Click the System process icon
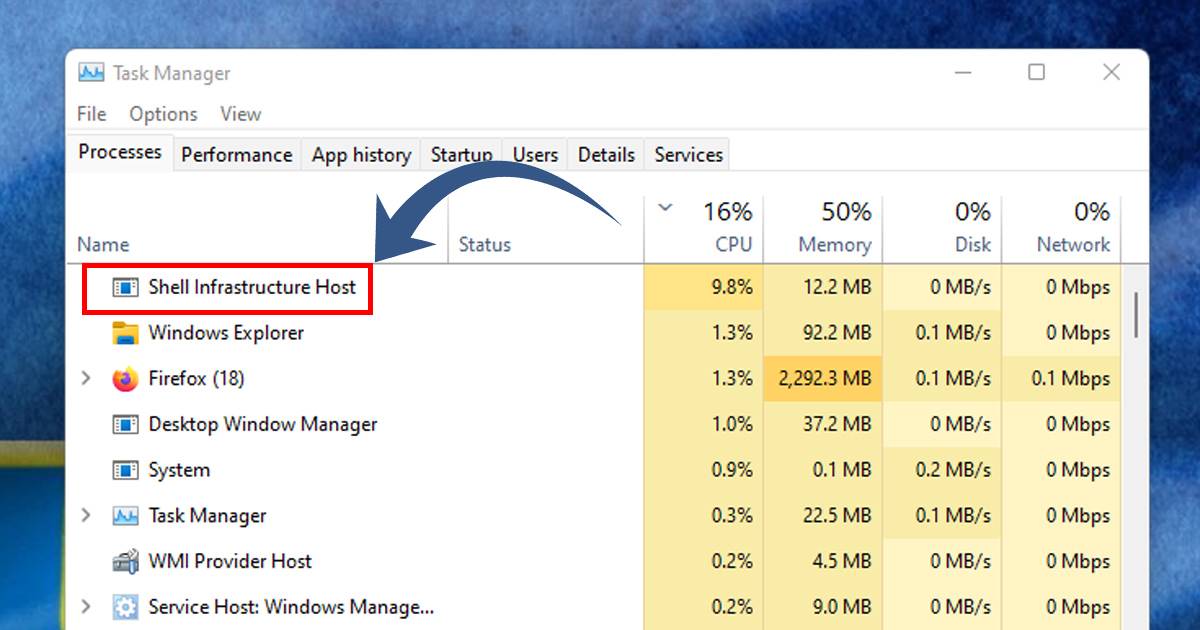Viewport: 1200px width, 630px height. (125, 470)
